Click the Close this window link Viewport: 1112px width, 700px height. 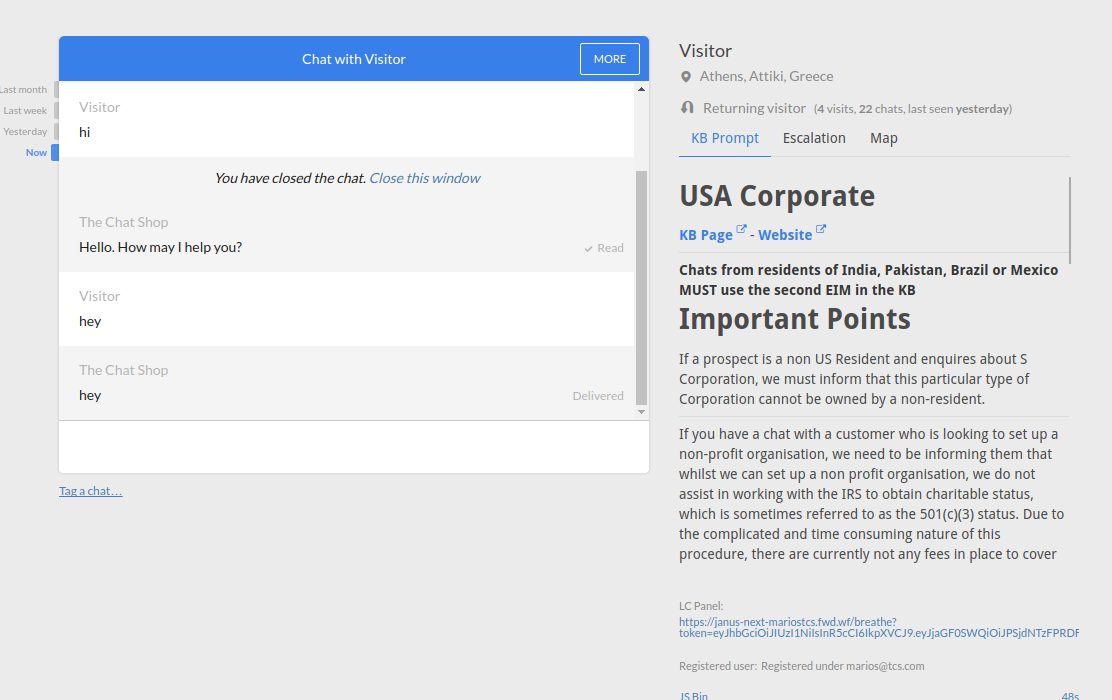pyautogui.click(x=424, y=178)
